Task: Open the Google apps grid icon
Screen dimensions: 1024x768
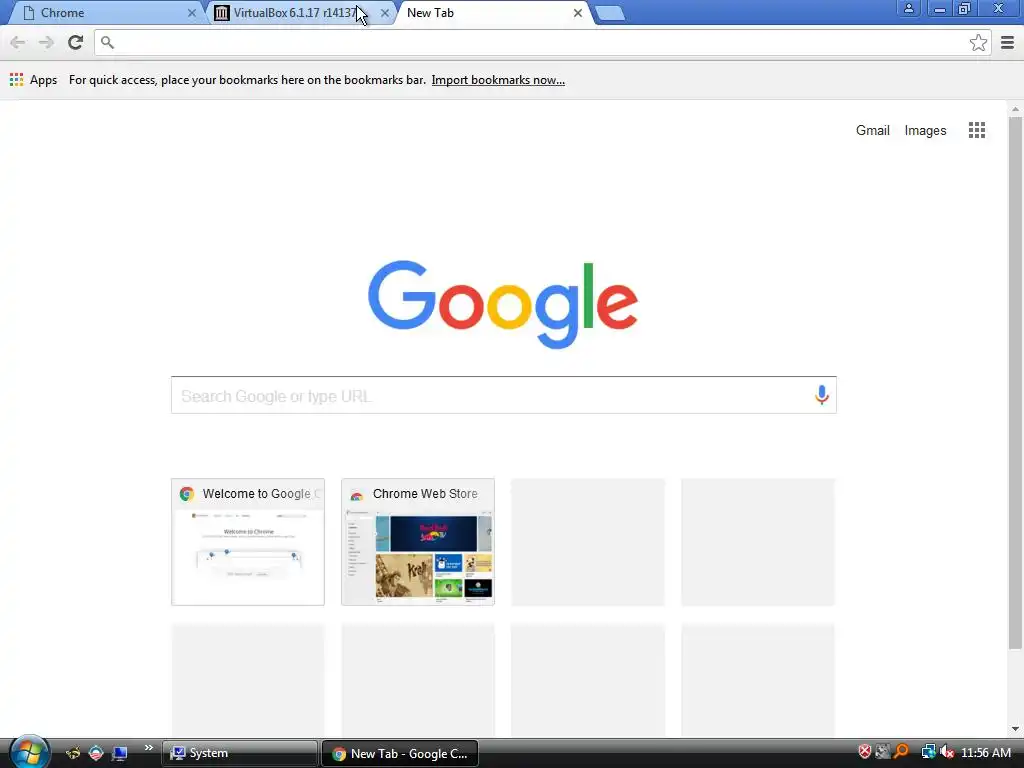Action: coord(976,130)
